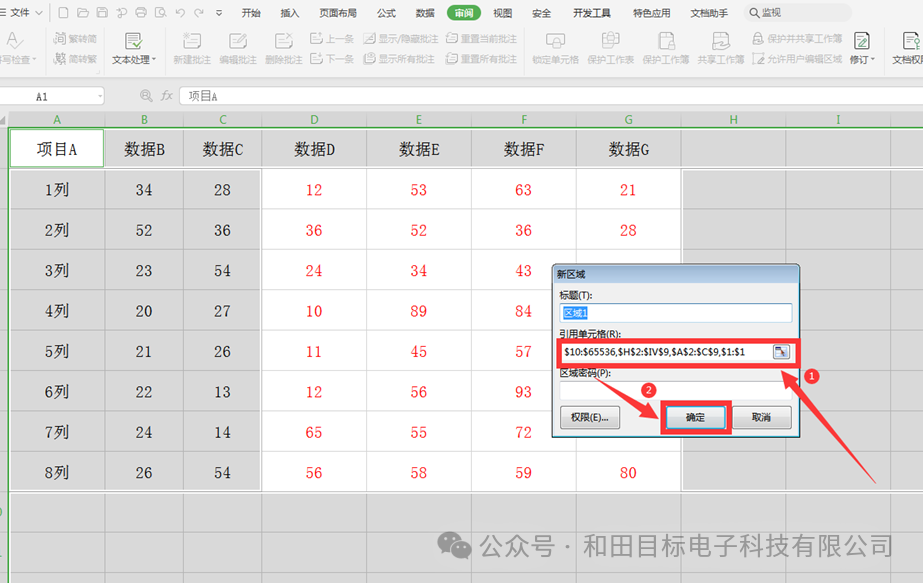
Task: Switch to the 数据 tab
Action: tap(425, 12)
